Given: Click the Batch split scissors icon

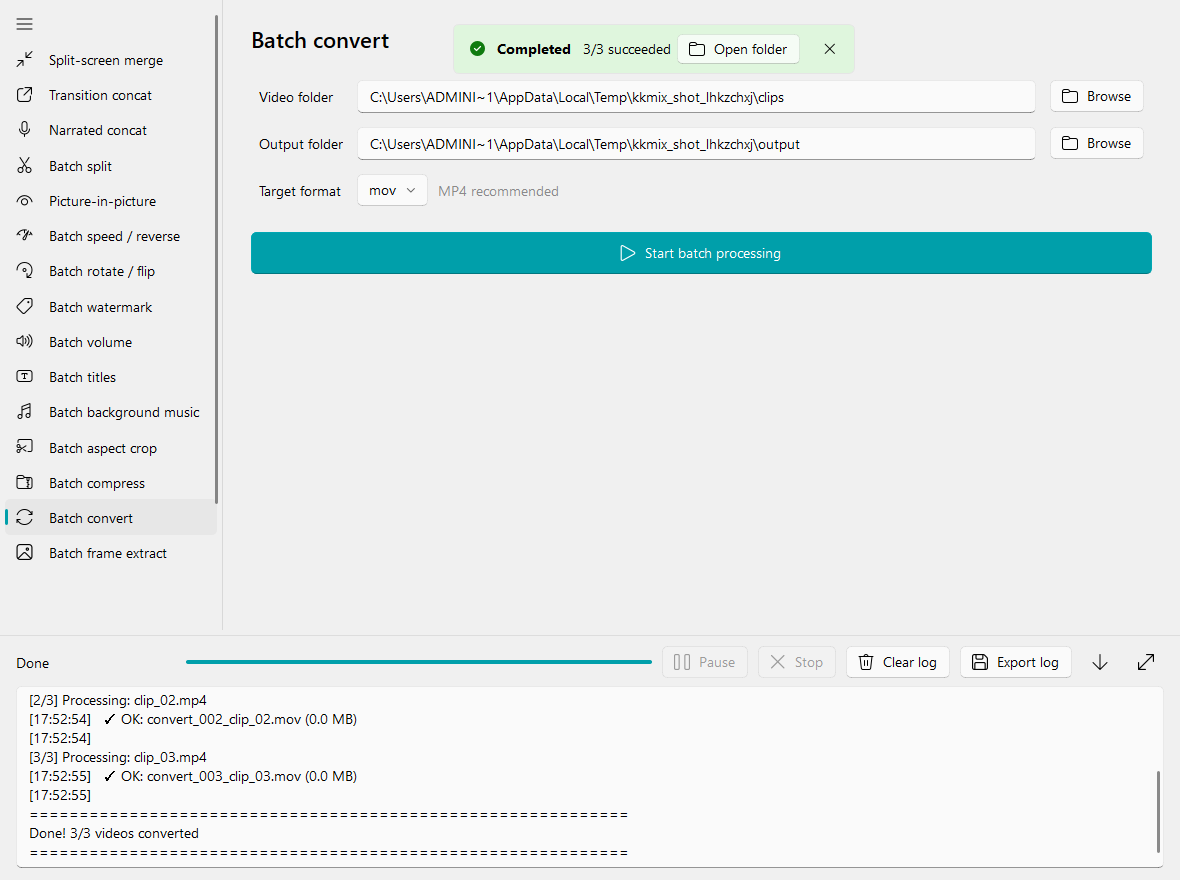Looking at the screenshot, I should click(x=25, y=166).
